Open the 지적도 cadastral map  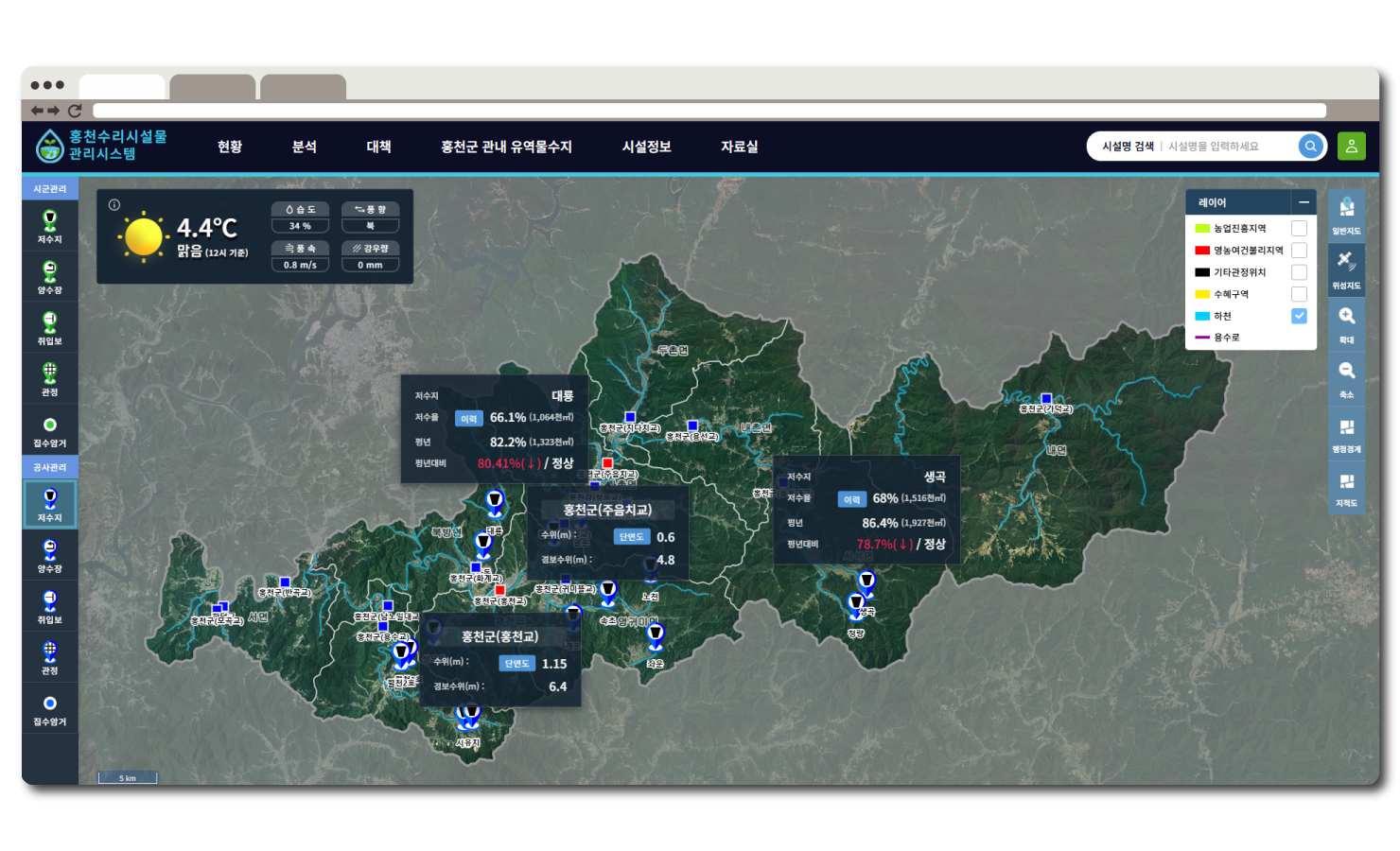(x=1346, y=487)
